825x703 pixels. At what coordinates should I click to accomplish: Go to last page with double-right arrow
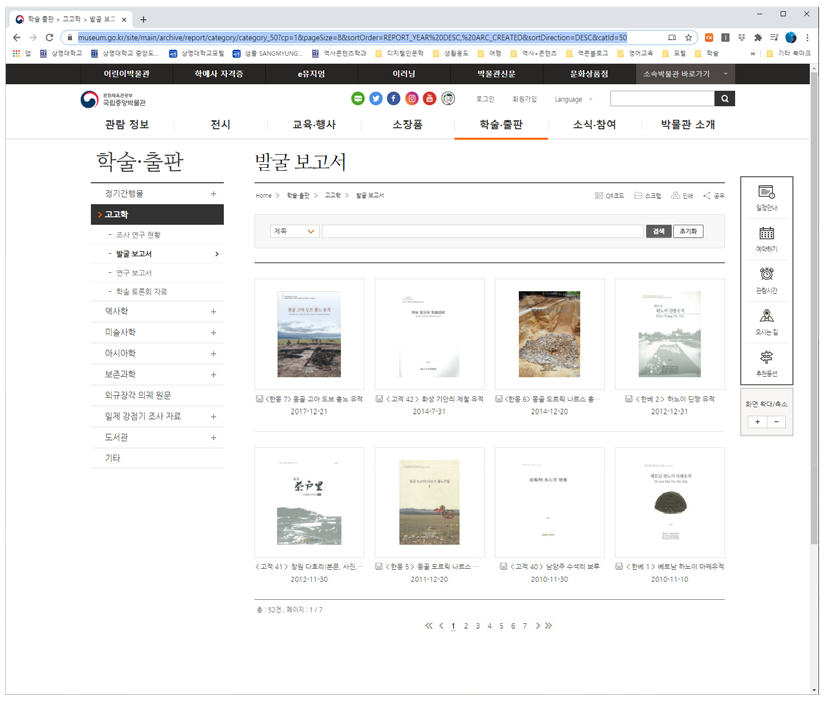[x=549, y=626]
